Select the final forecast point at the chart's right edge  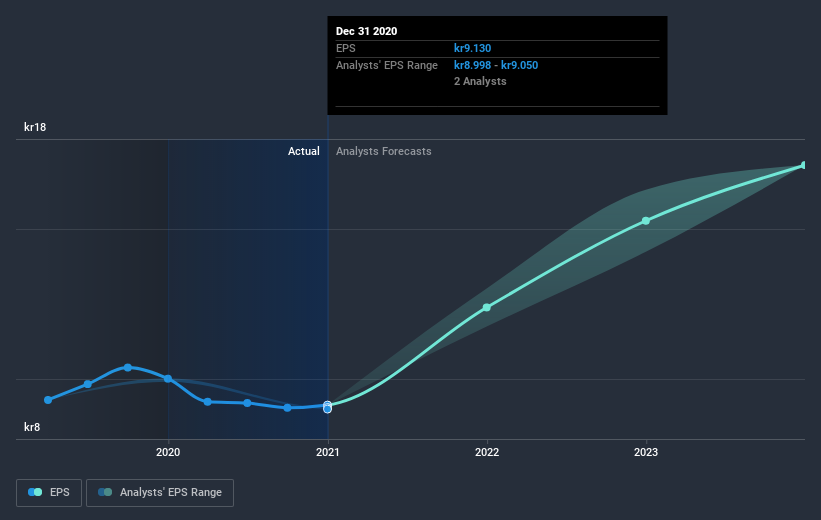(804, 165)
